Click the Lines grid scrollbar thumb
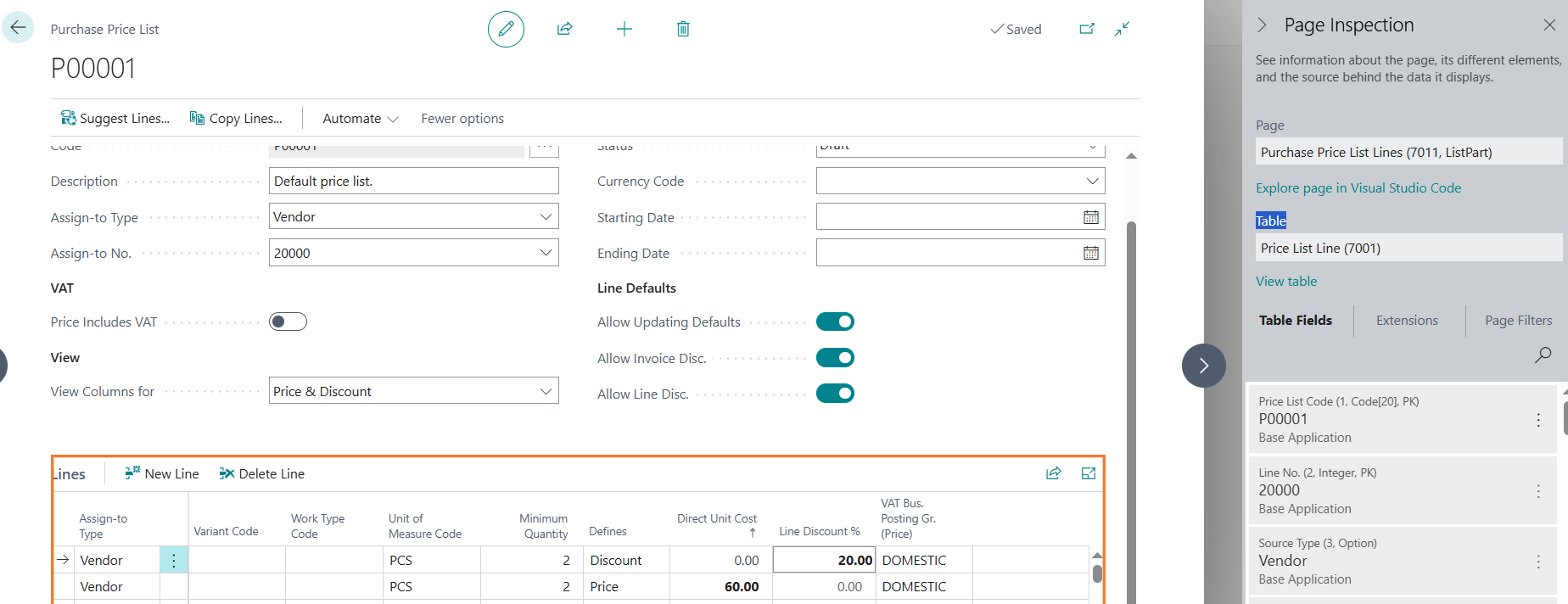The image size is (1568, 604). click(1097, 573)
